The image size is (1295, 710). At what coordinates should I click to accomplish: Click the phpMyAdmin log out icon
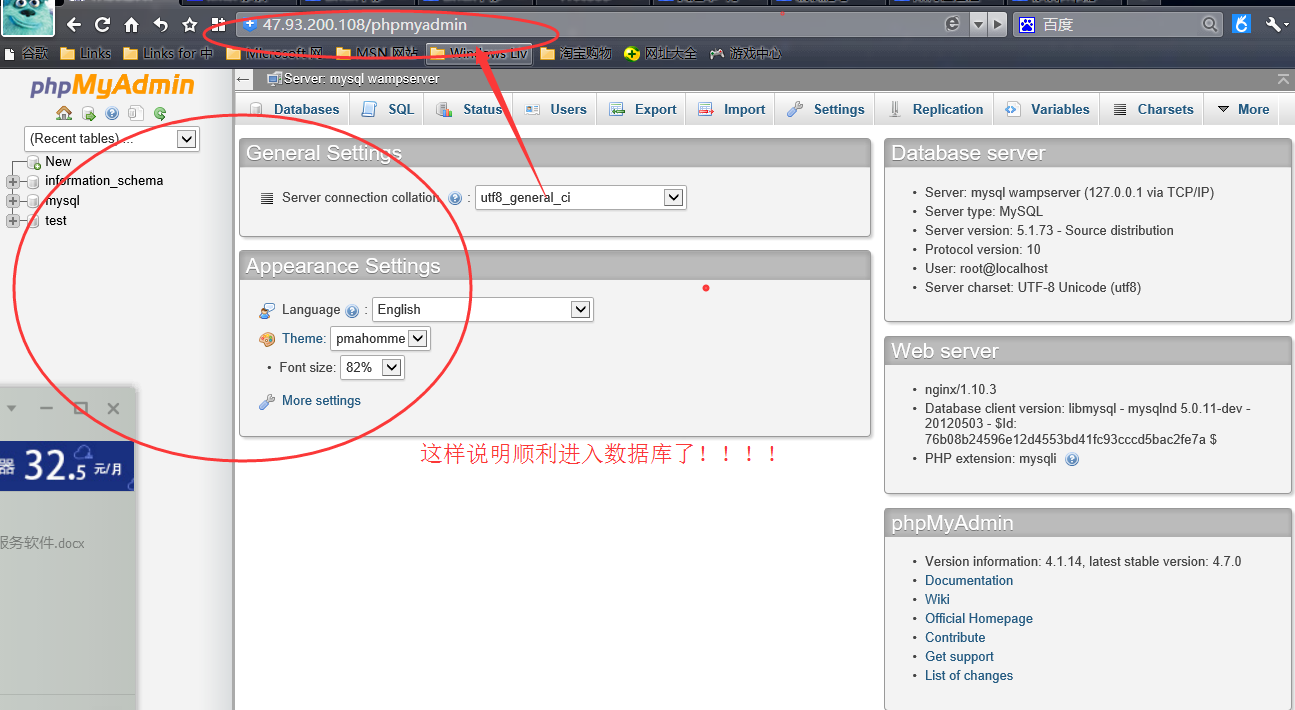88,113
